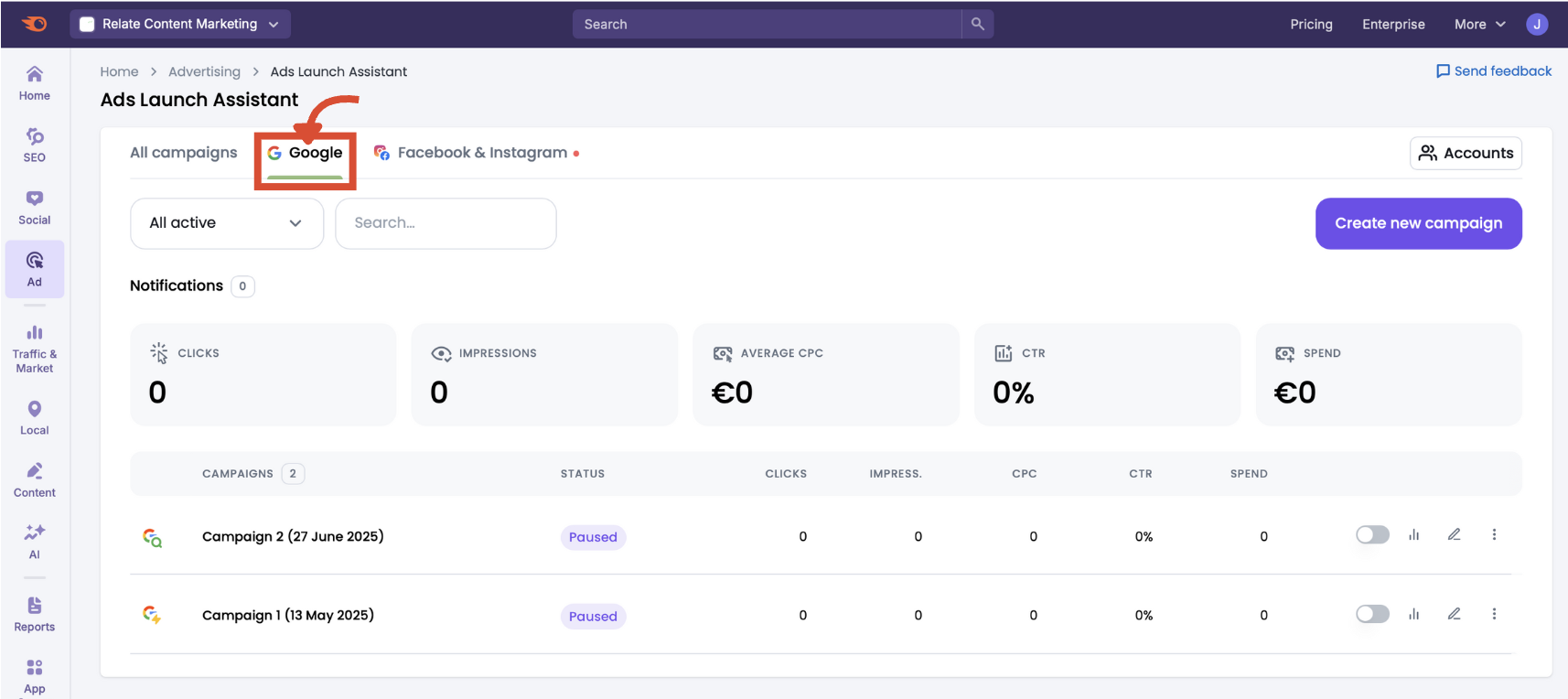Expand the More menu in header

1479,24
